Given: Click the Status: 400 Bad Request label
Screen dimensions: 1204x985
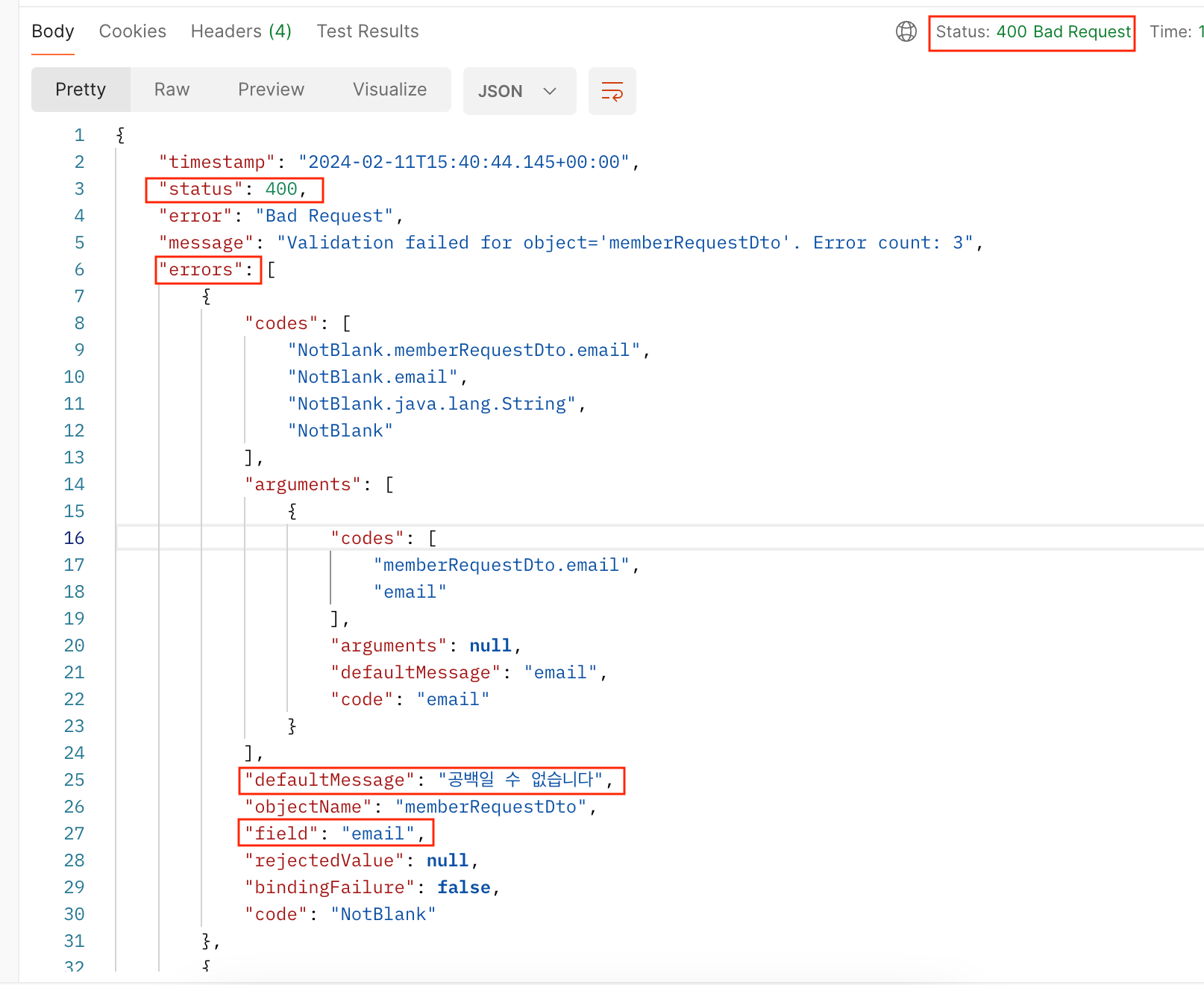Looking at the screenshot, I should point(1033,32).
